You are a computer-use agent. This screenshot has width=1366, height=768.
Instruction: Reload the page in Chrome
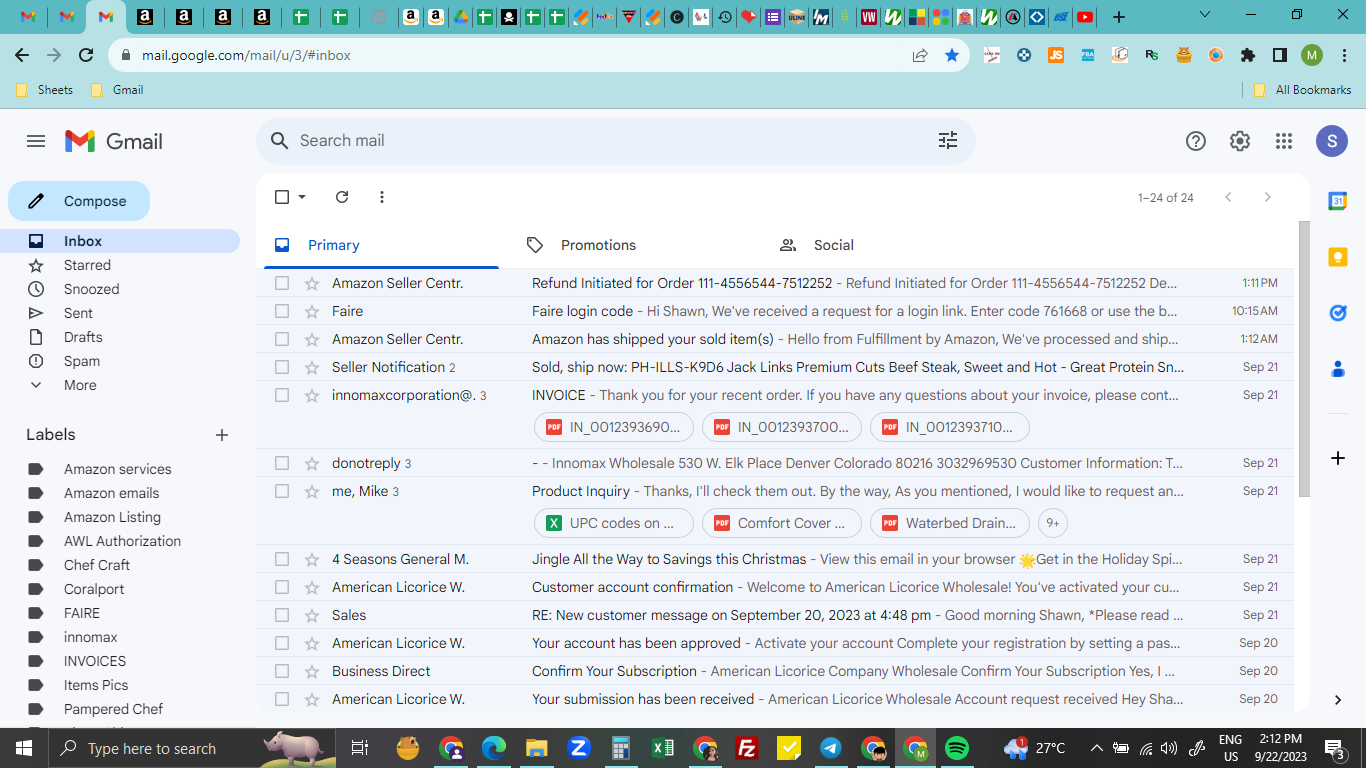click(x=86, y=55)
